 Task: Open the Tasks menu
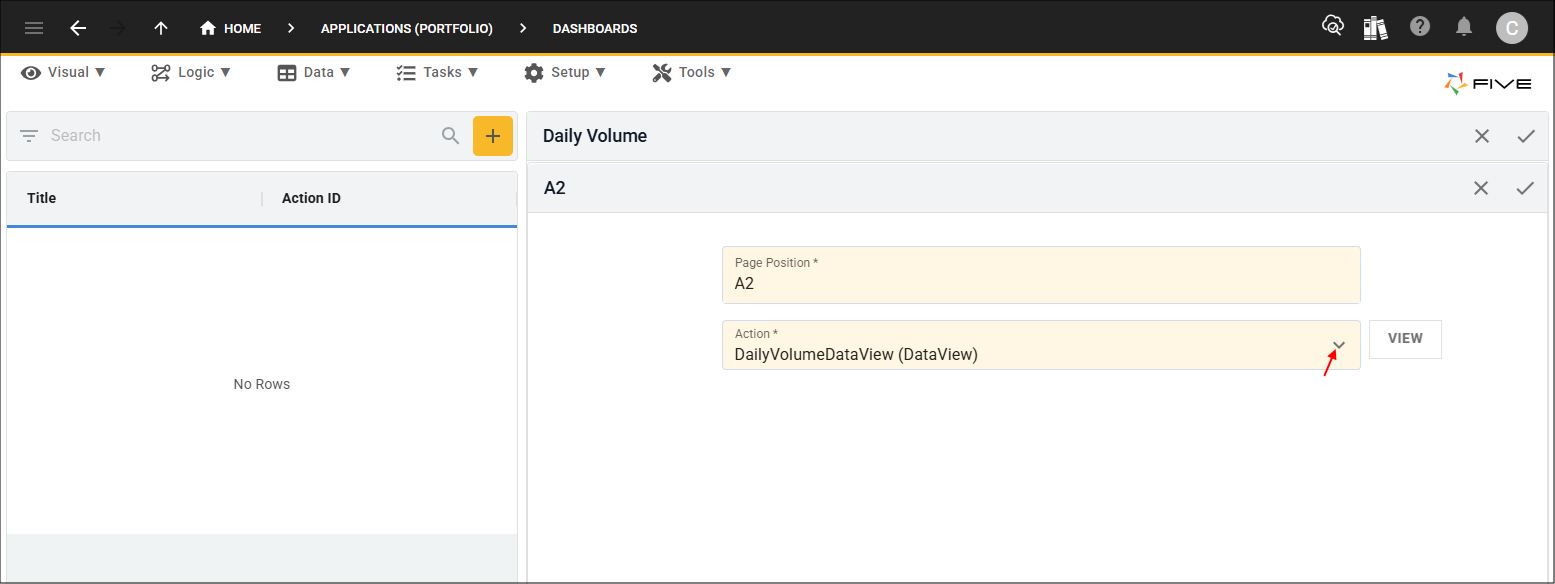tap(437, 72)
